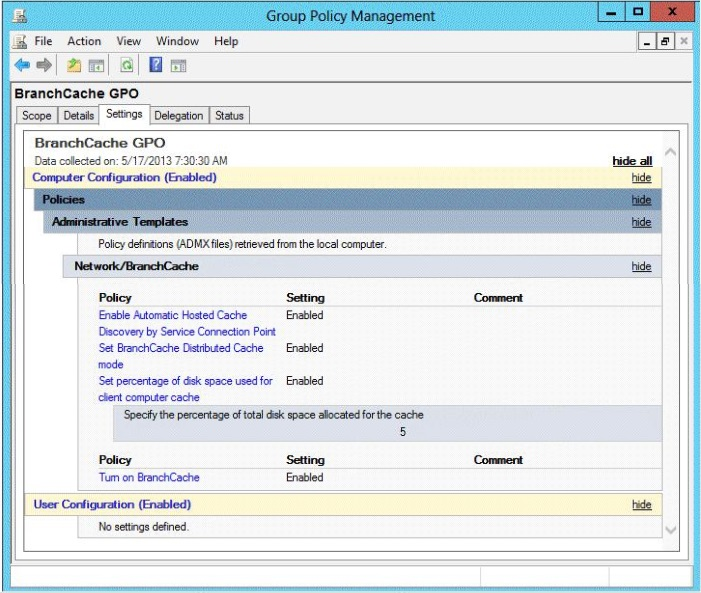Hide the Network/BranchCache section

tap(641, 267)
